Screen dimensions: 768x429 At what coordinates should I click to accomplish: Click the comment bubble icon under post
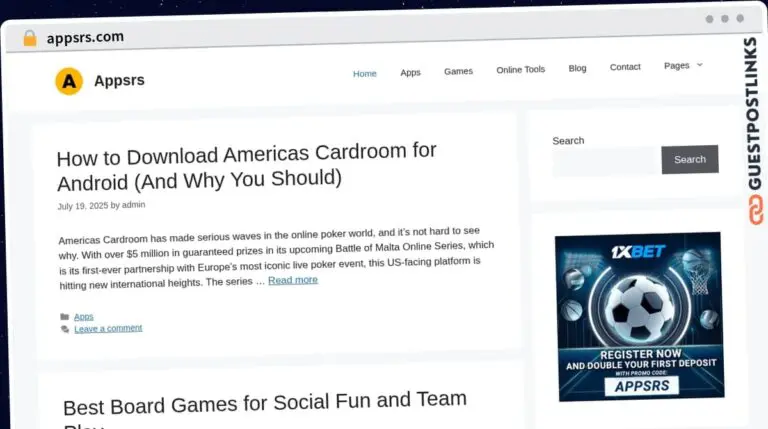tap(65, 328)
